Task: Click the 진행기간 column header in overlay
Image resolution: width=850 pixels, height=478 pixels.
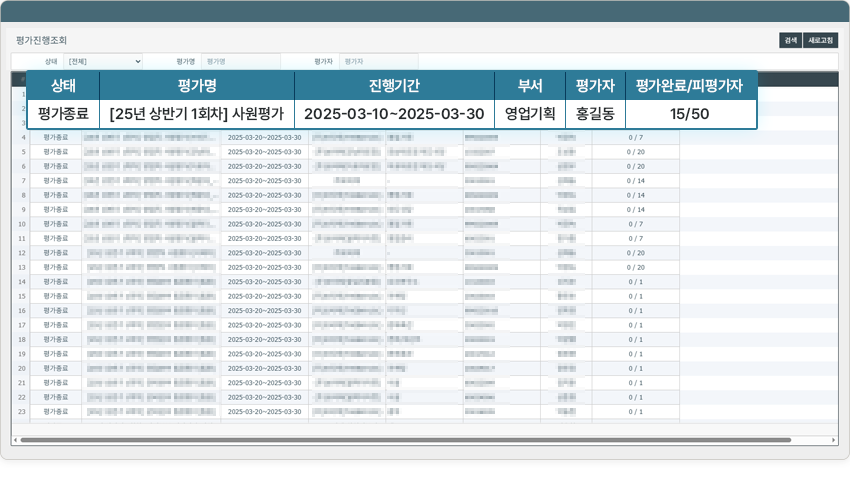Action: (x=394, y=85)
